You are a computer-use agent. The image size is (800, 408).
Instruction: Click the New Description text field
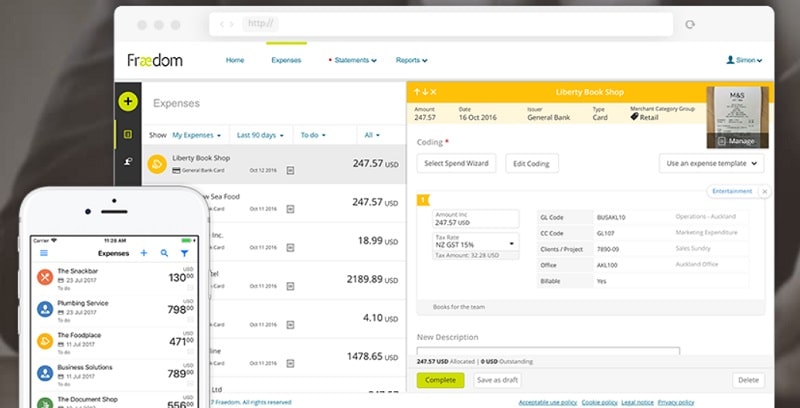[x=548, y=351]
